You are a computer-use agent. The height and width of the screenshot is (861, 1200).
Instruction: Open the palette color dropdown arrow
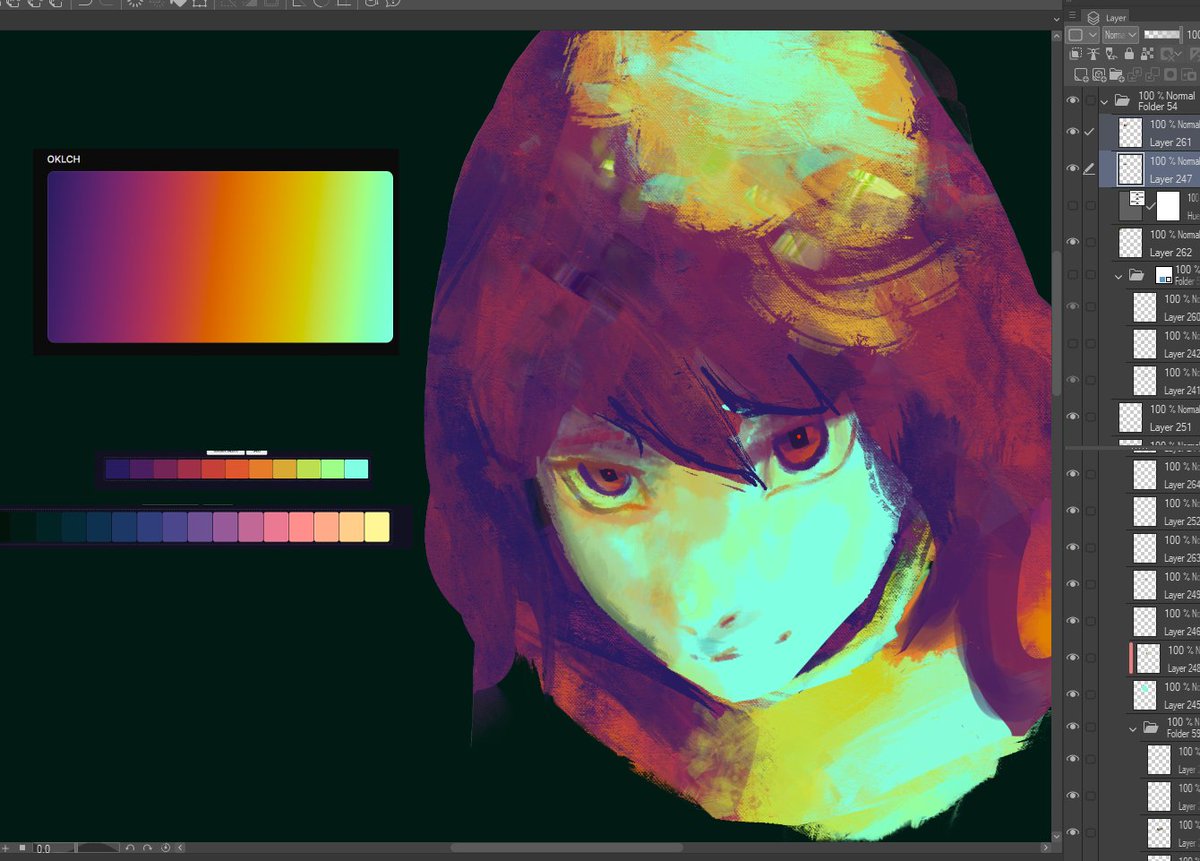click(1093, 34)
